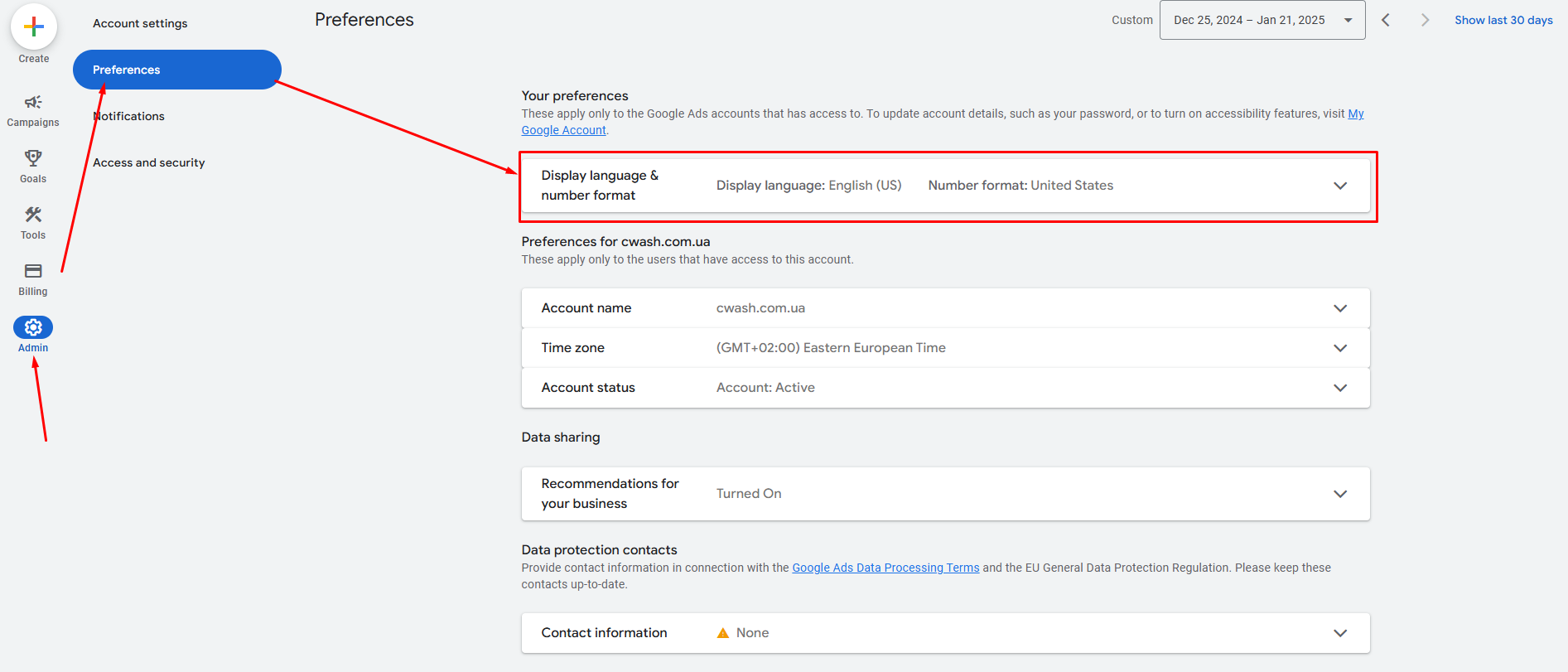Expand Recommendations for your business

tap(1339, 494)
